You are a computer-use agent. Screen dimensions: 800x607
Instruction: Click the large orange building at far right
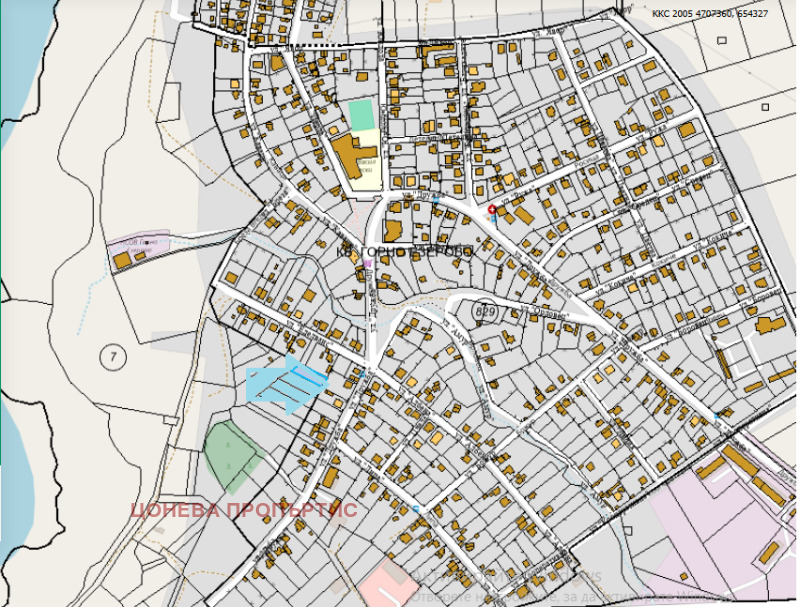click(x=770, y=326)
